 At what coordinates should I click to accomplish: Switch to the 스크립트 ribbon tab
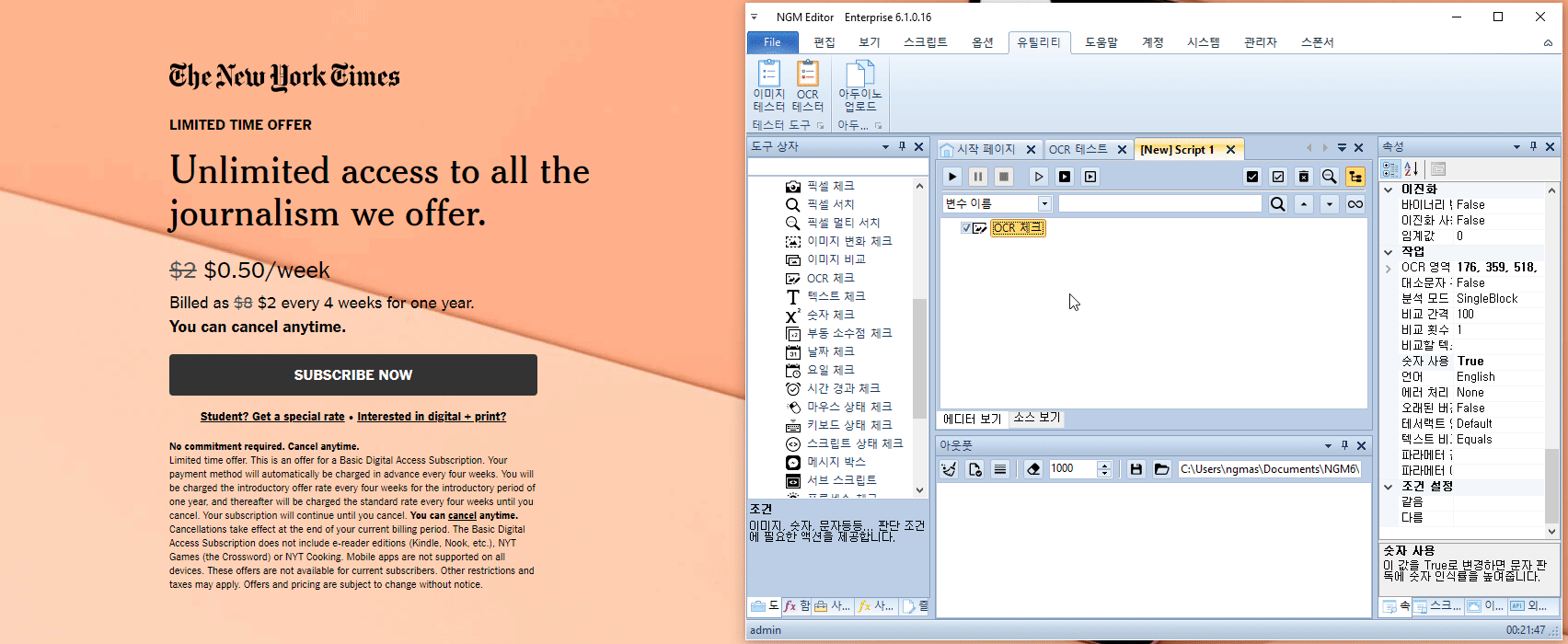[925, 42]
